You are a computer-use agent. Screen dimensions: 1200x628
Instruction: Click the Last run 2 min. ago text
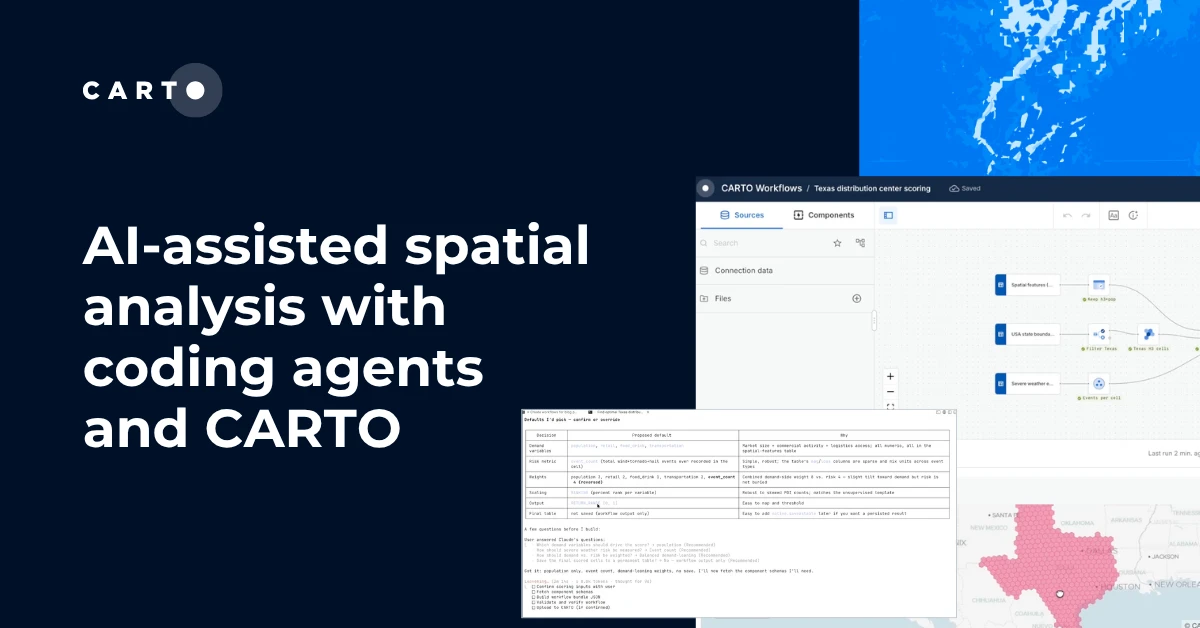[1174, 454]
